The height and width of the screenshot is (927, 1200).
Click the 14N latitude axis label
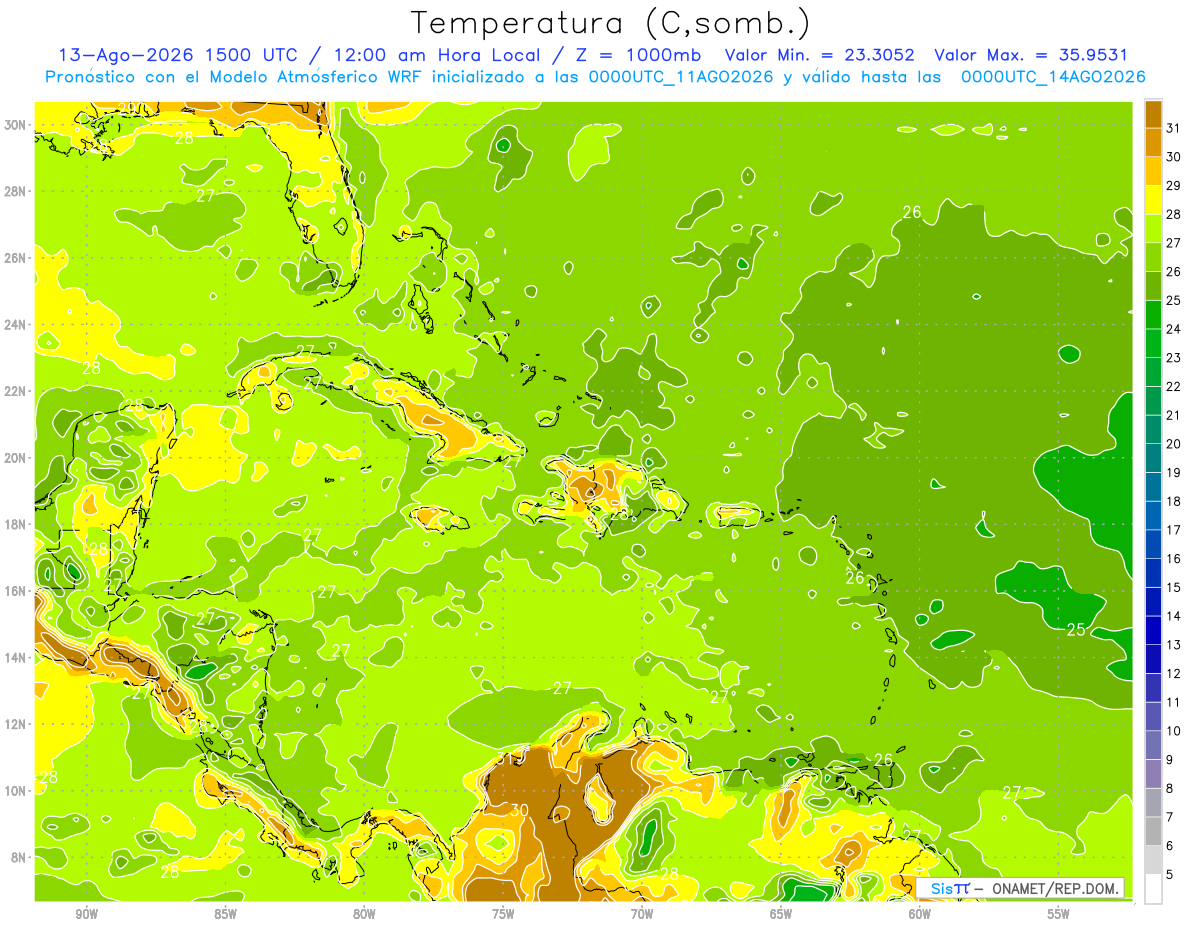pos(16,657)
